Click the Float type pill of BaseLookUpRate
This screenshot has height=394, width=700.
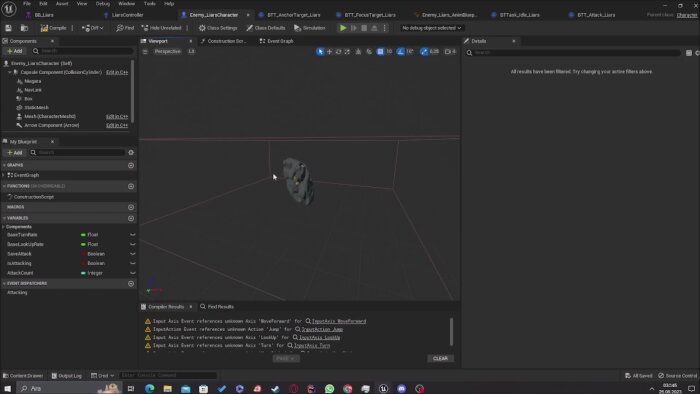(89, 244)
